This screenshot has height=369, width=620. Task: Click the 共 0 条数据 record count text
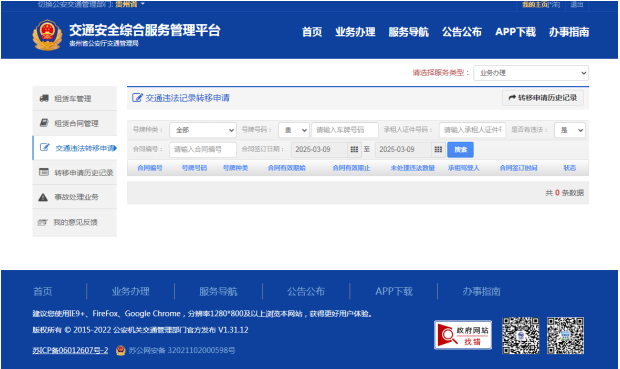[565, 193]
